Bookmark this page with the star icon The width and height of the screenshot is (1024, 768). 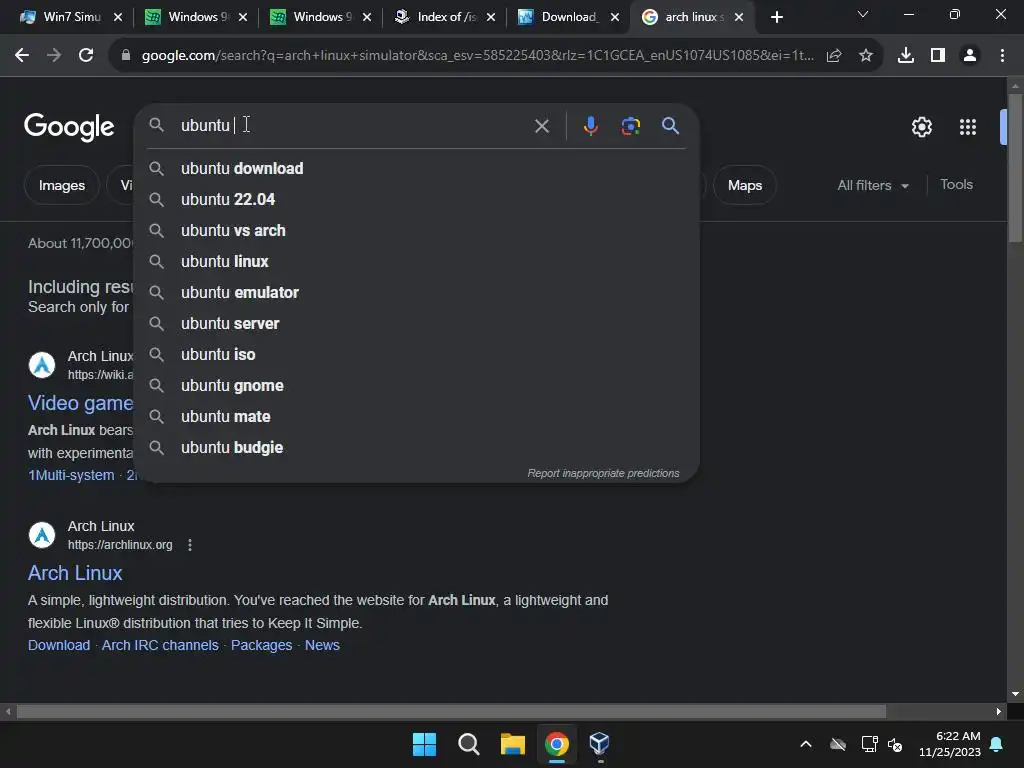coord(866,56)
